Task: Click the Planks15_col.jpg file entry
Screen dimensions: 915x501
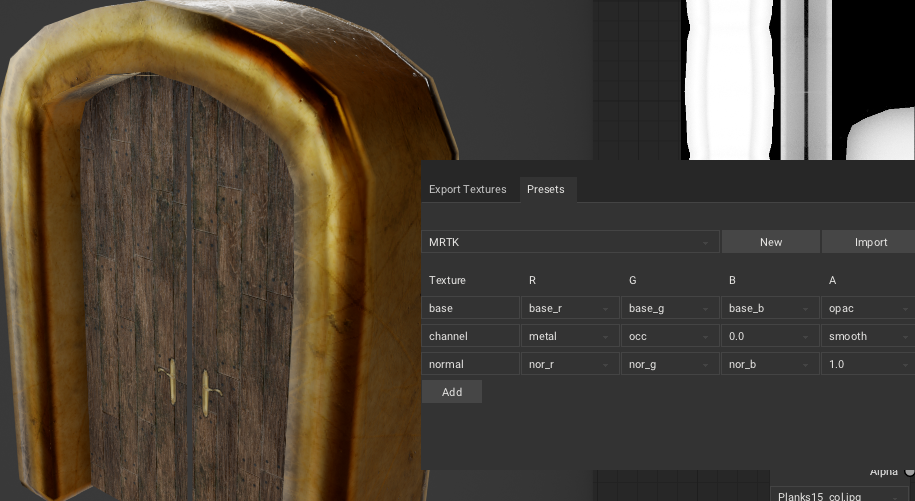Action: point(839,495)
